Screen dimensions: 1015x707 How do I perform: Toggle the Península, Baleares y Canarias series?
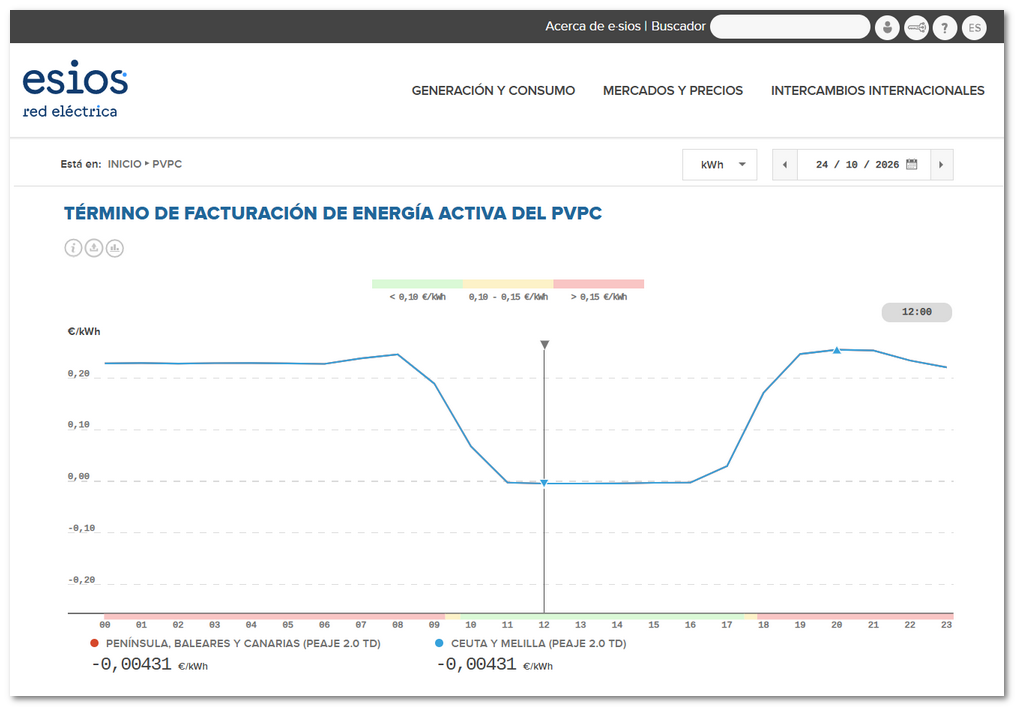click(237, 644)
